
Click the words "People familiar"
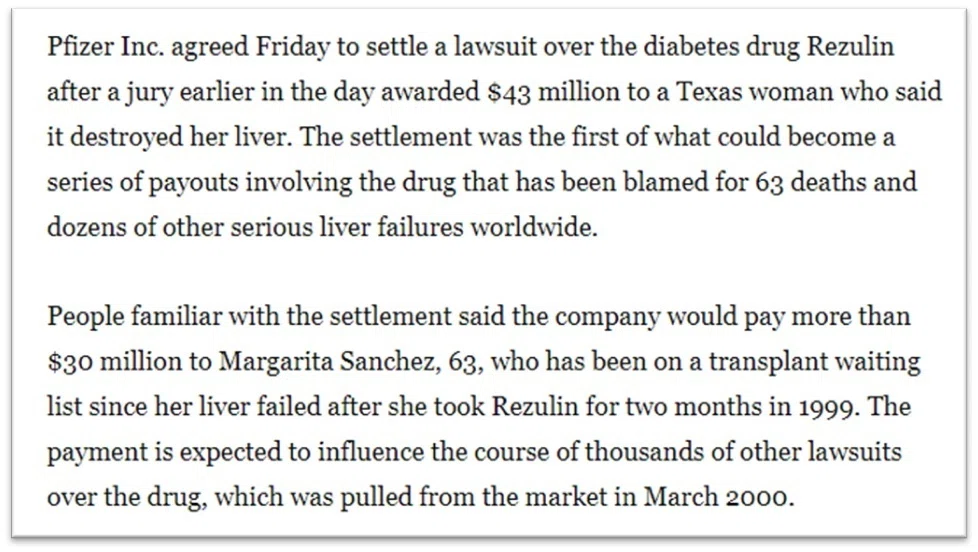(x=135, y=316)
